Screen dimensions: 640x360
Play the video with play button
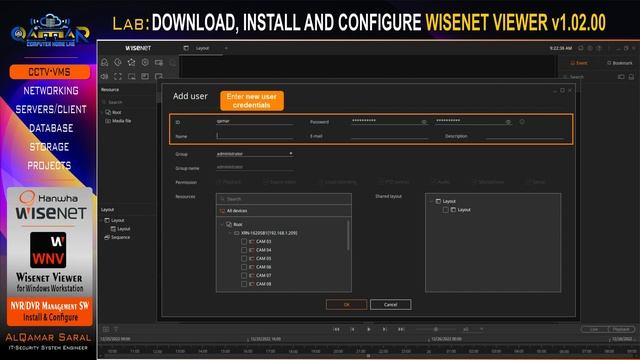(369, 329)
